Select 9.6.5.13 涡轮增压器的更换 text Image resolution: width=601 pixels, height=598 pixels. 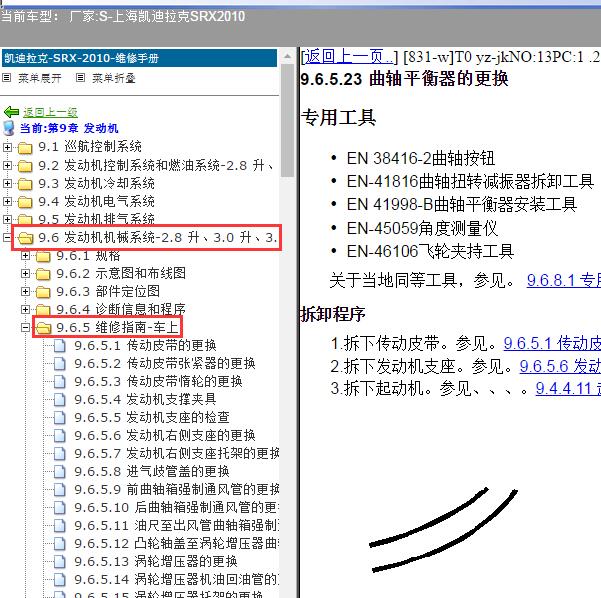[156, 562]
